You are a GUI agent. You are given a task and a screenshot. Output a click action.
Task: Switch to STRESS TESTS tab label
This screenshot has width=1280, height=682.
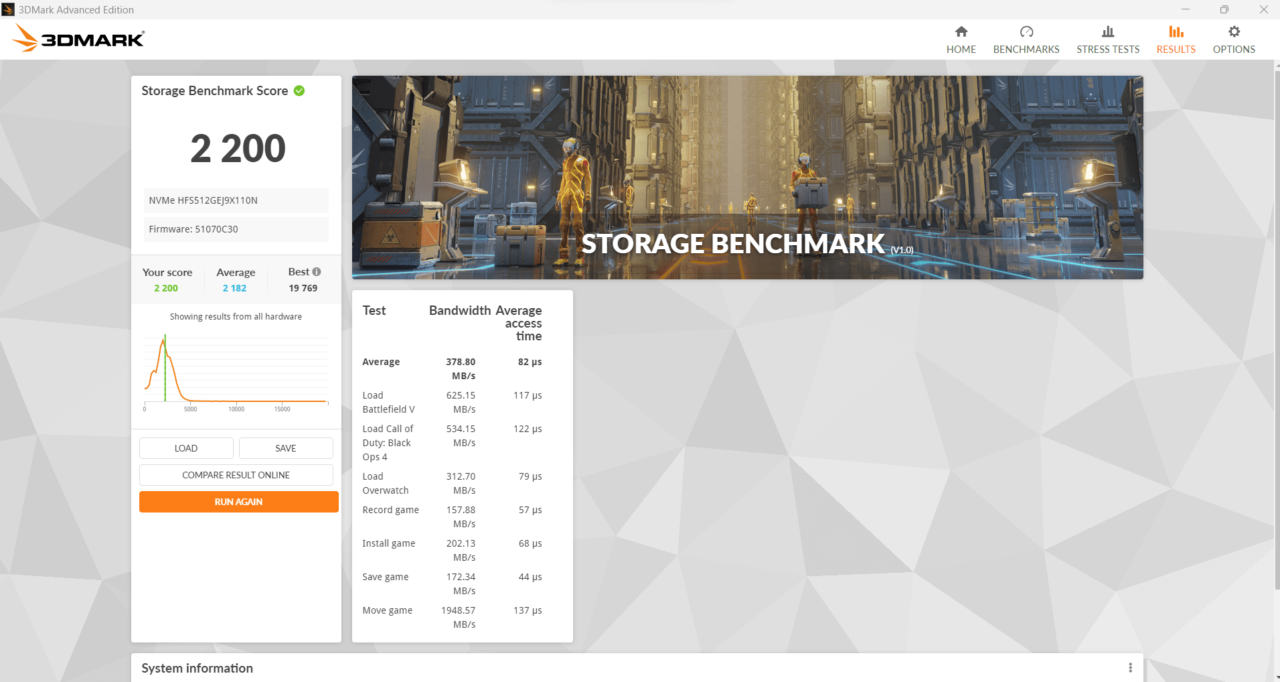(1107, 49)
